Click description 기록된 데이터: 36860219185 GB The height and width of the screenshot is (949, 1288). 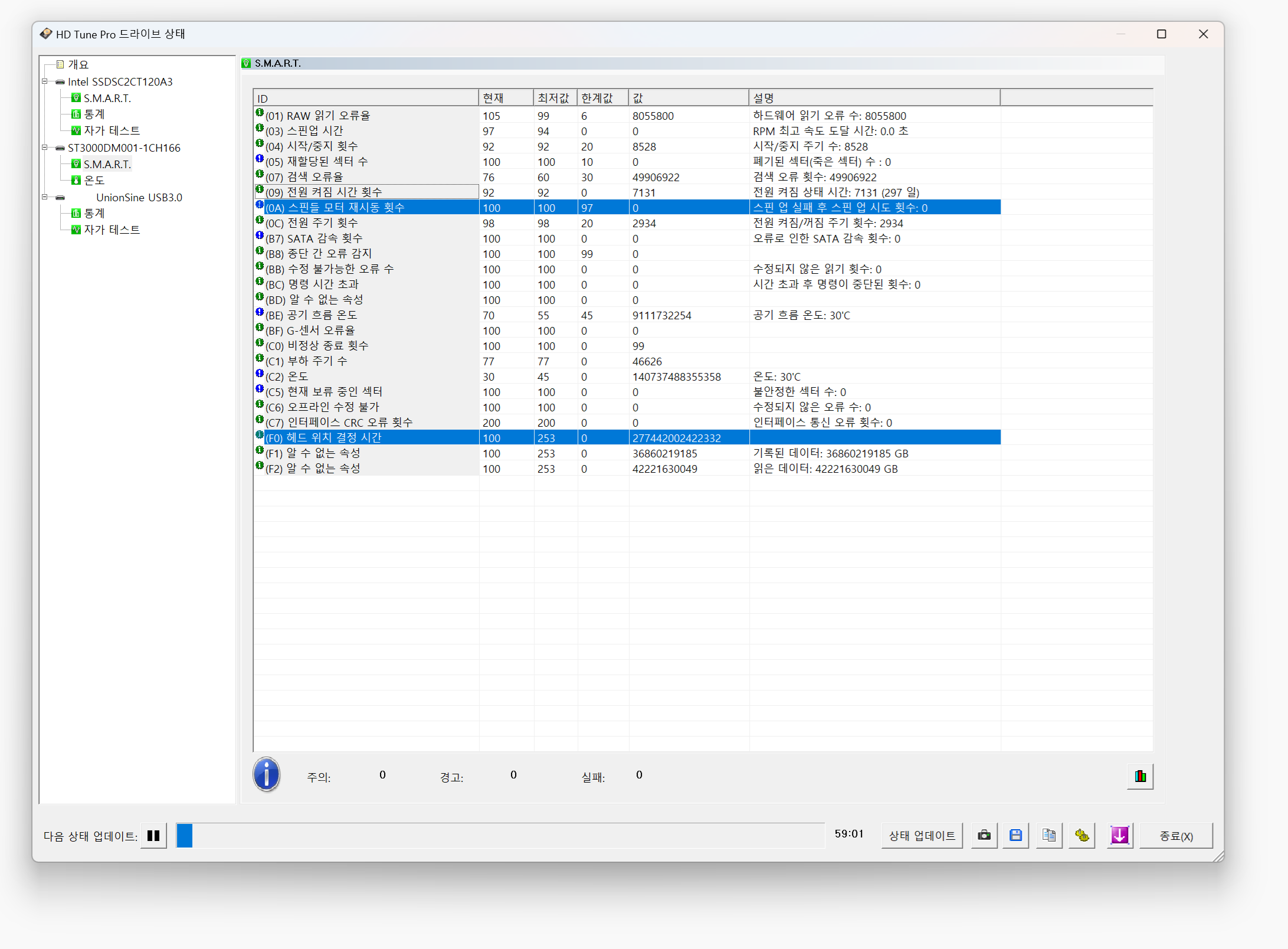pos(831,453)
